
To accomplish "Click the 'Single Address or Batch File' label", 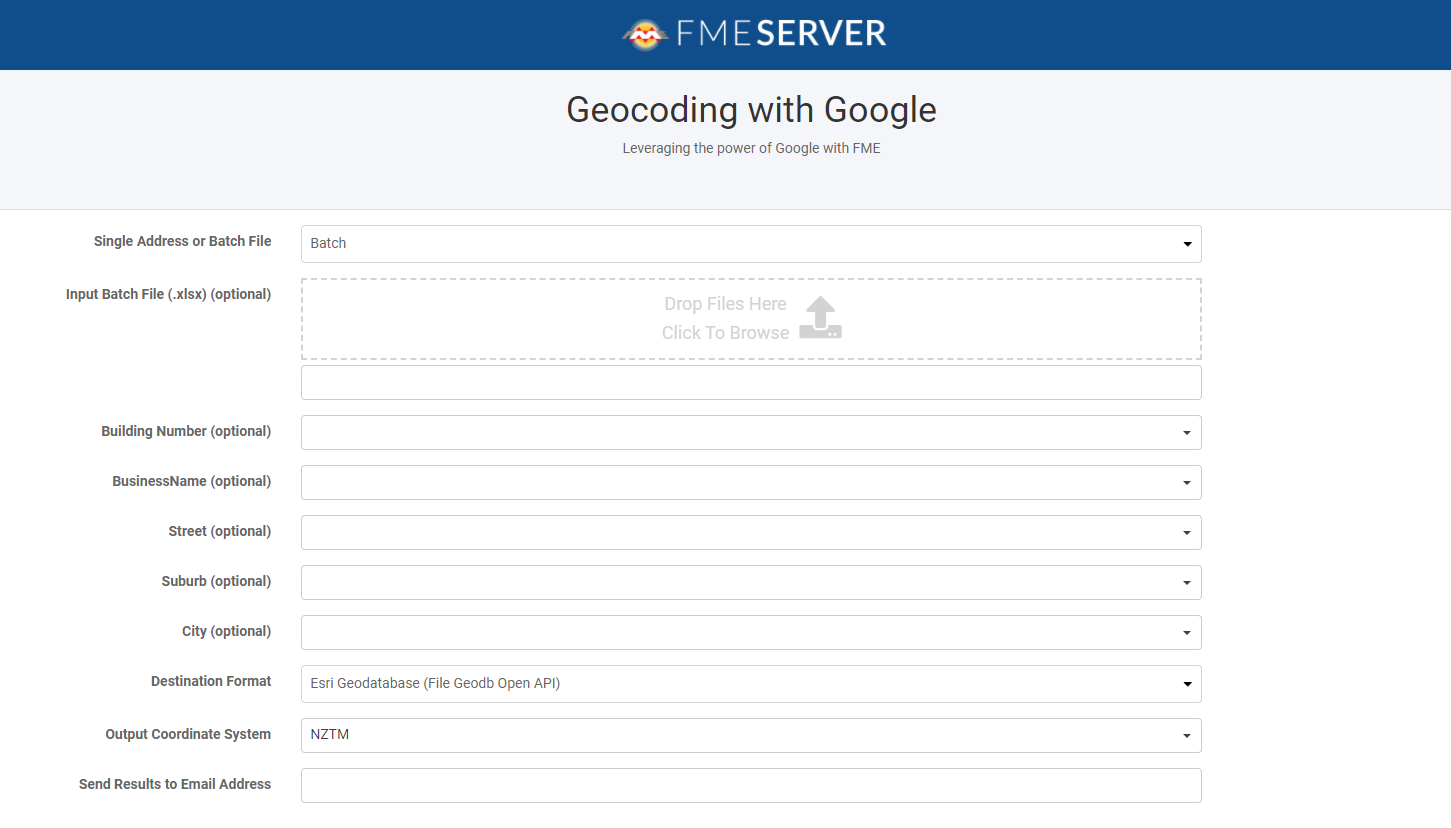I will click(182, 241).
